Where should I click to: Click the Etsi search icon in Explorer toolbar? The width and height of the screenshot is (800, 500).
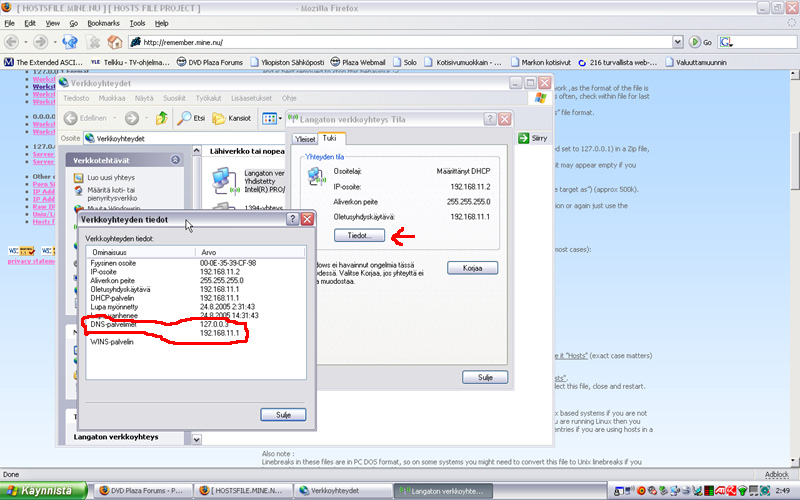pyautogui.click(x=186, y=118)
